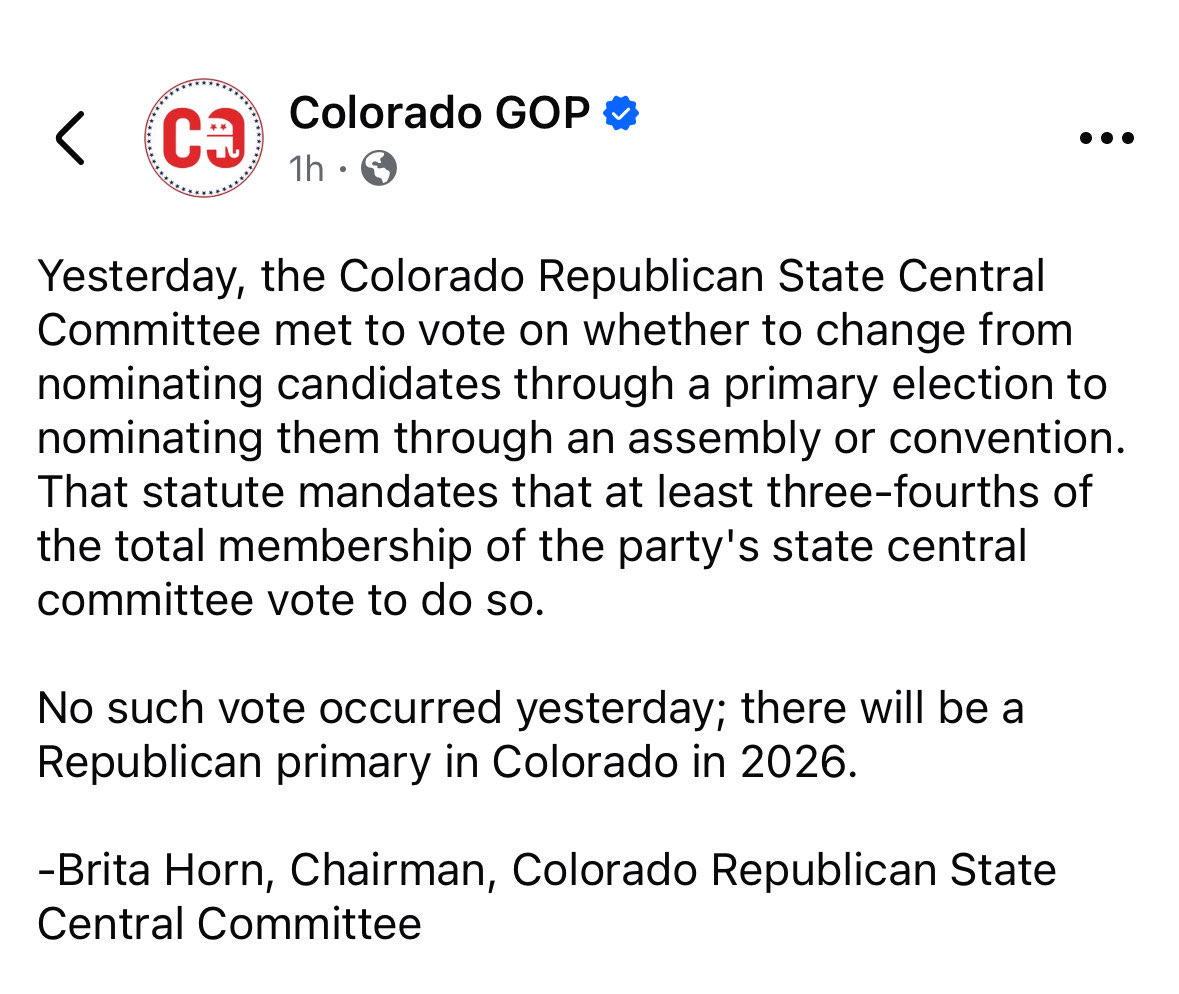Click the "committee vote to do so" line
Screen dimensions: 1179x994
point(290,600)
